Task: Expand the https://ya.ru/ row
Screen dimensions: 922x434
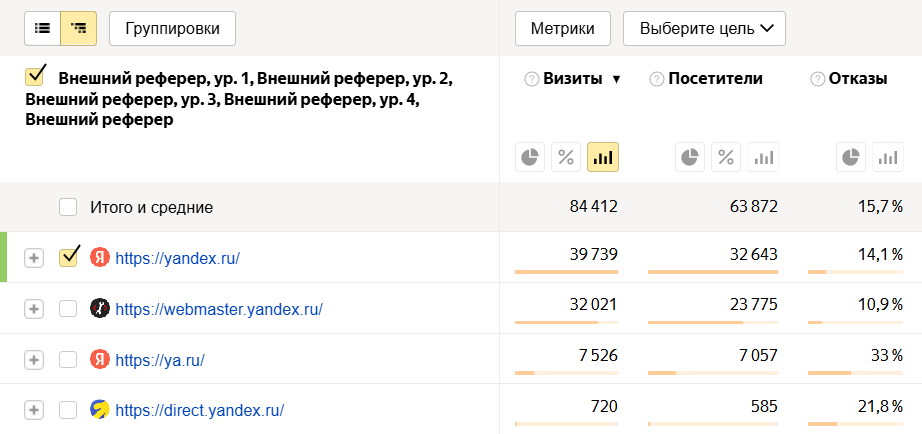Action: pyautogui.click(x=34, y=359)
